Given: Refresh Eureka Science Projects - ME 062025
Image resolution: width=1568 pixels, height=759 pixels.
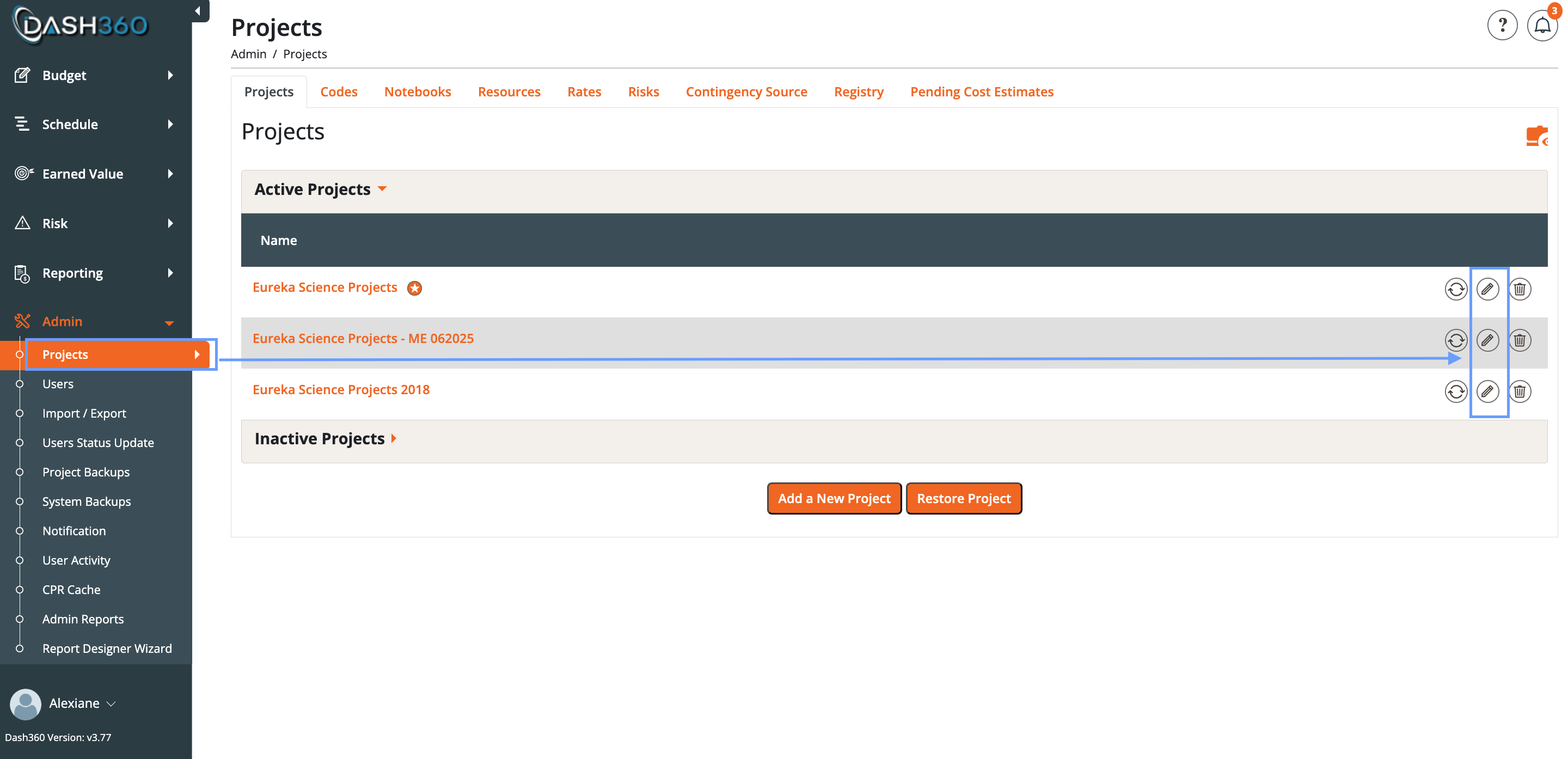Looking at the screenshot, I should coord(1455,340).
